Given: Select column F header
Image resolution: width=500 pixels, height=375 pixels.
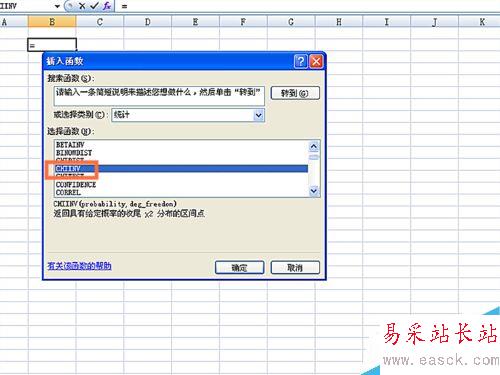Looking at the screenshot, I should click(243, 22).
